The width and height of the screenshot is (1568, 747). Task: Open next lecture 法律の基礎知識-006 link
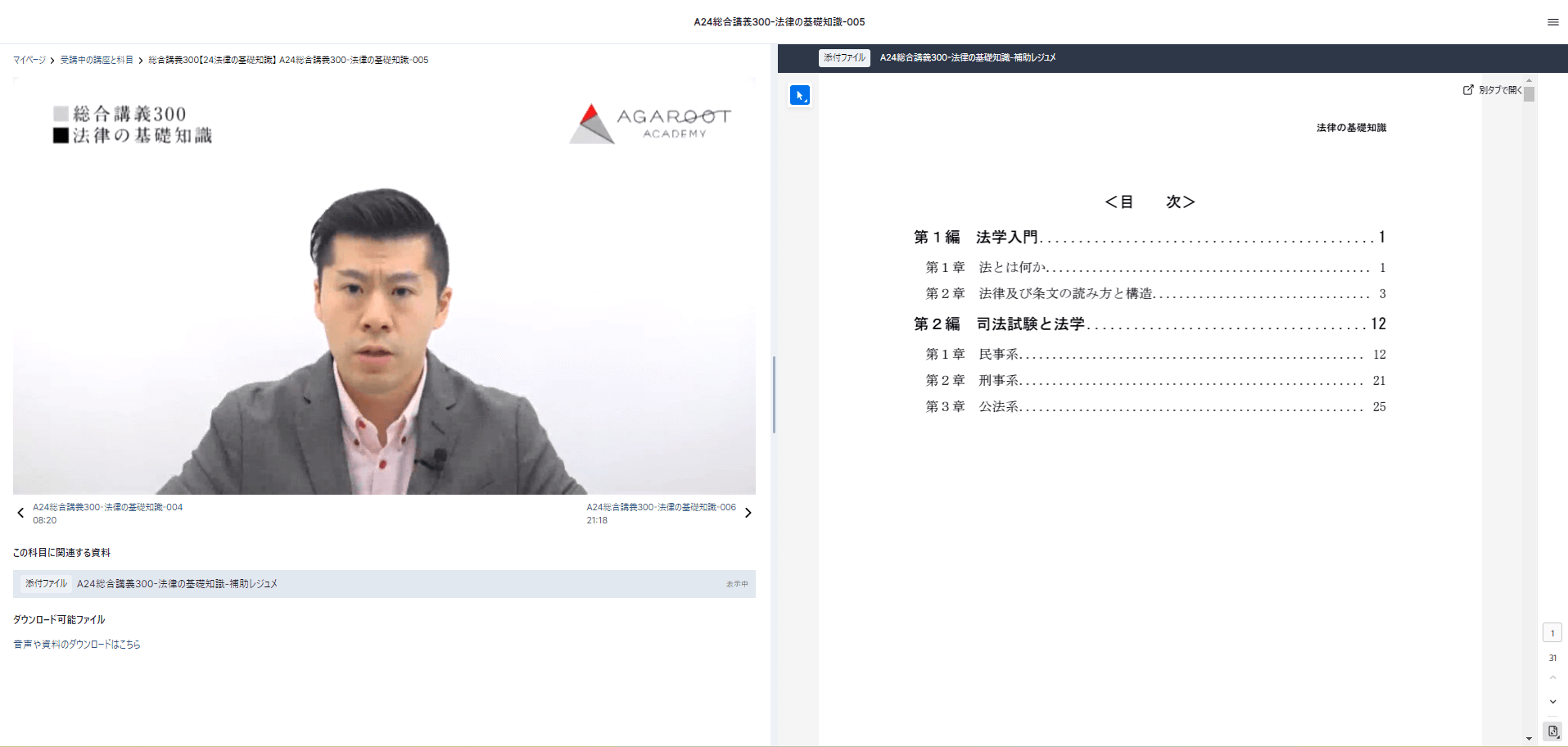(661, 508)
